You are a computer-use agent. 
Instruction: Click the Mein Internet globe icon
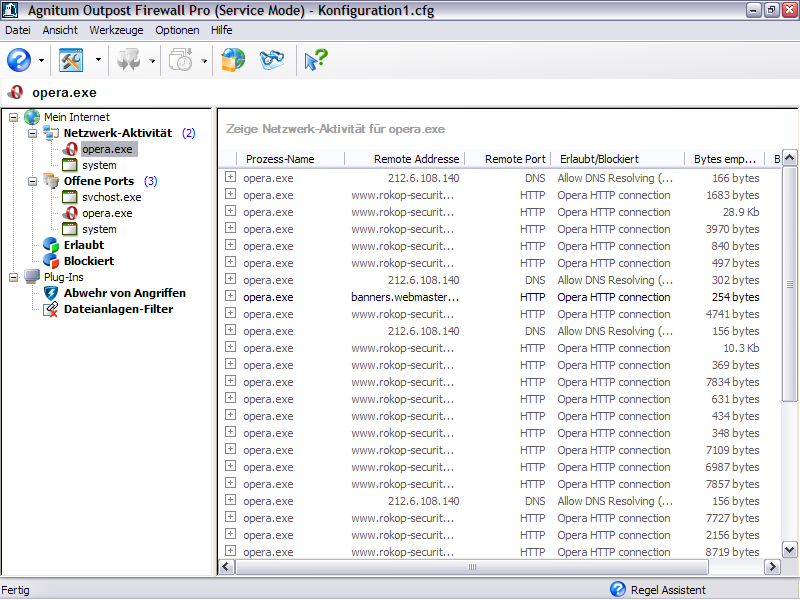32,117
